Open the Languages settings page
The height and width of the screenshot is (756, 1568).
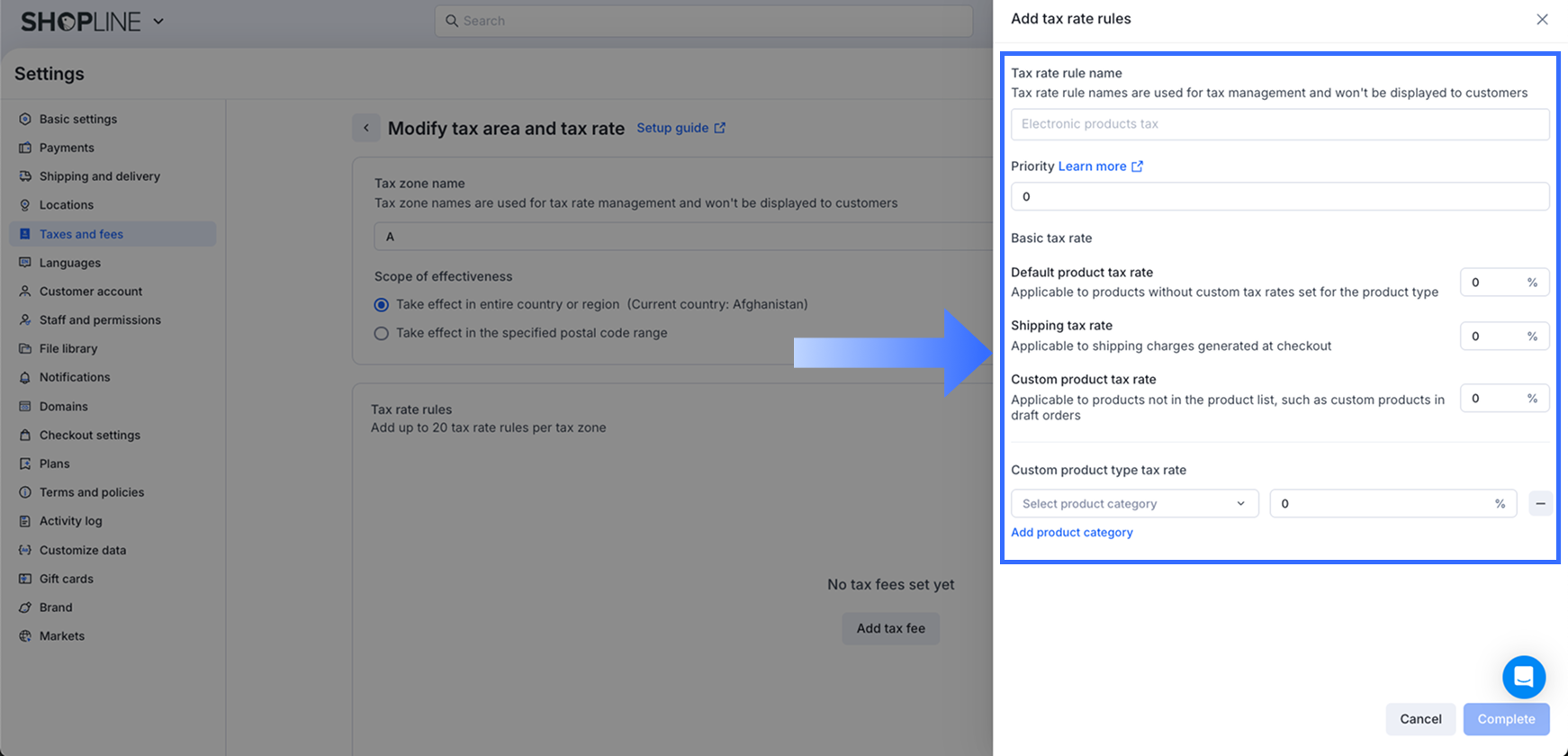(70, 263)
